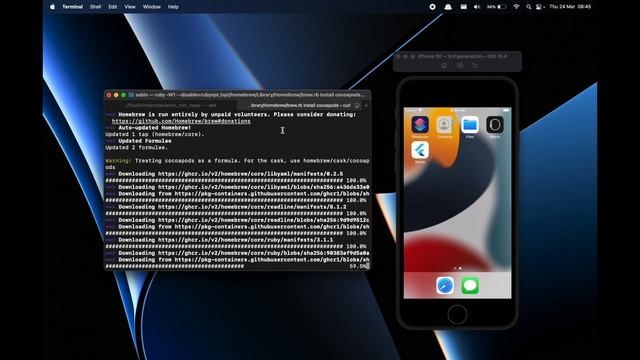
Task: Click the home screen page dots
Action: [458, 268]
